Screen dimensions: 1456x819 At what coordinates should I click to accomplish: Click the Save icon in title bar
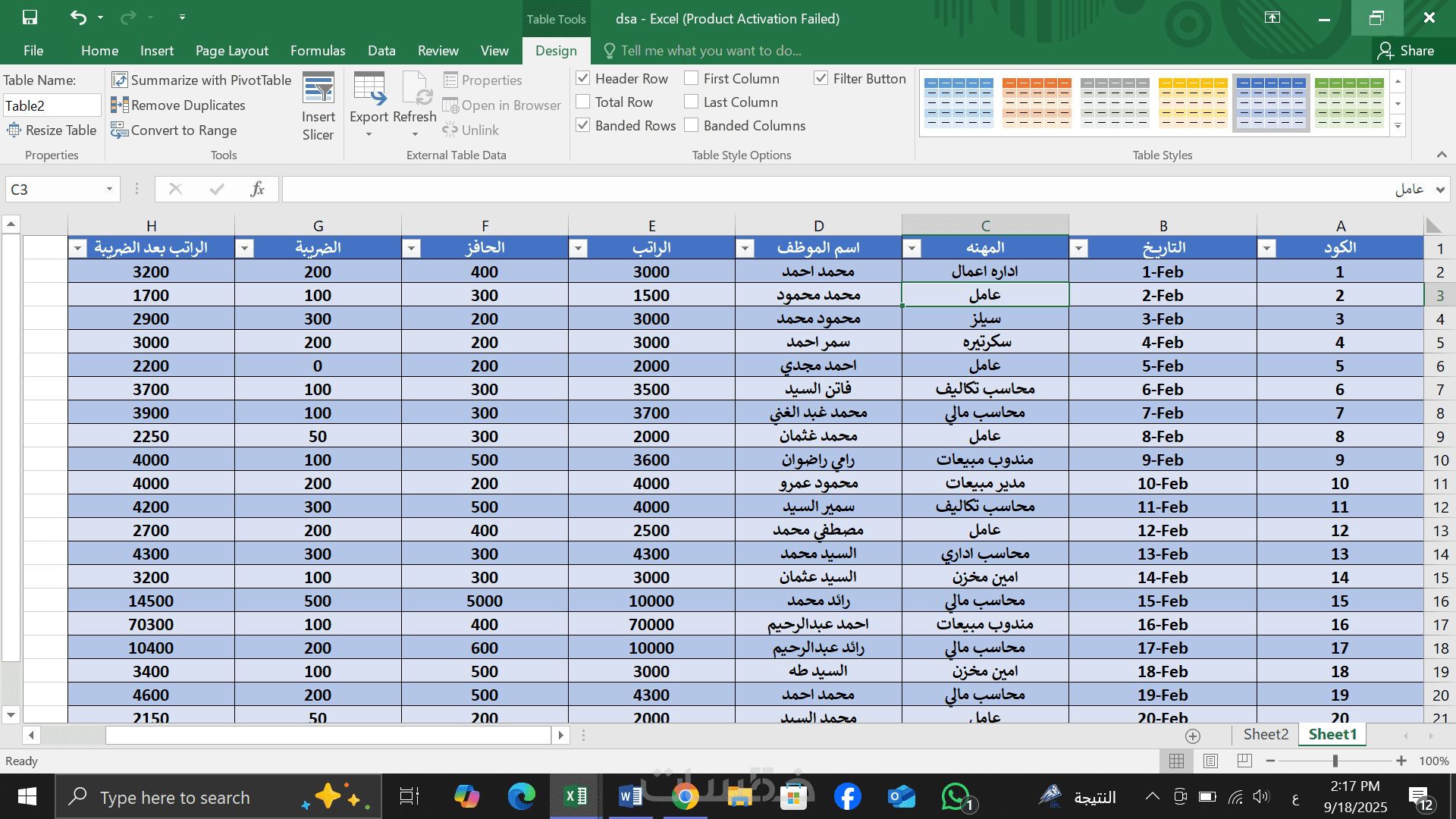30,17
